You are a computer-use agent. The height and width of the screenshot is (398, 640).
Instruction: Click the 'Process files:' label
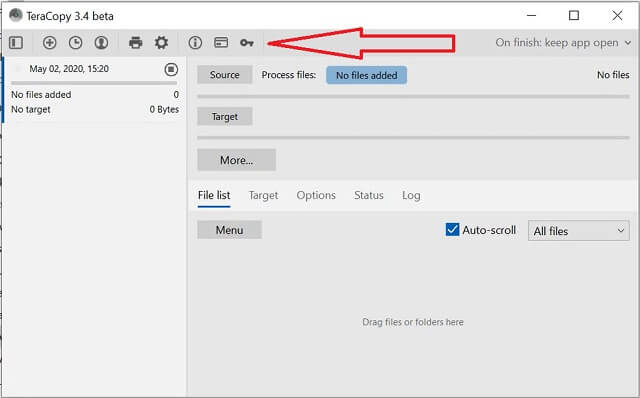click(x=289, y=75)
